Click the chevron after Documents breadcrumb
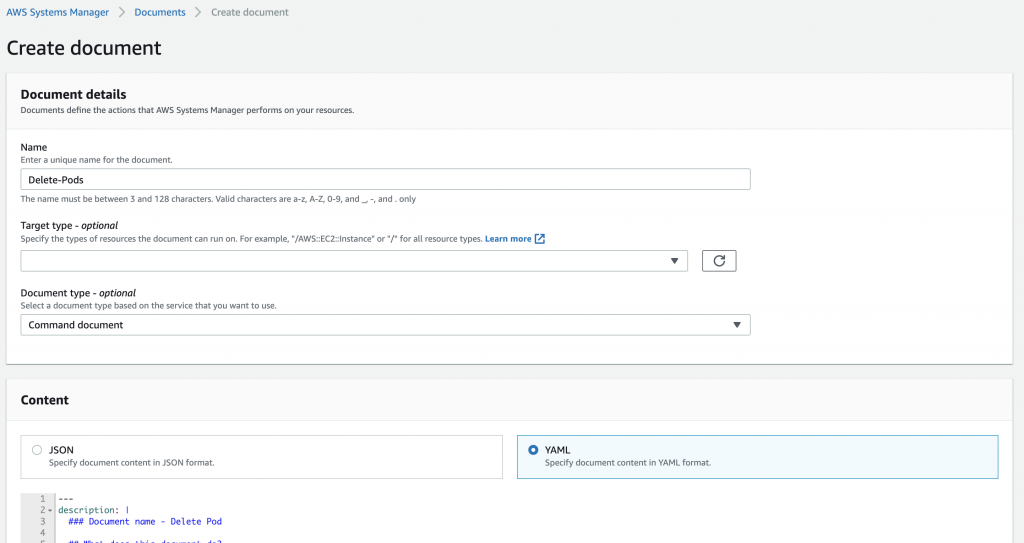1024x543 pixels. click(197, 13)
